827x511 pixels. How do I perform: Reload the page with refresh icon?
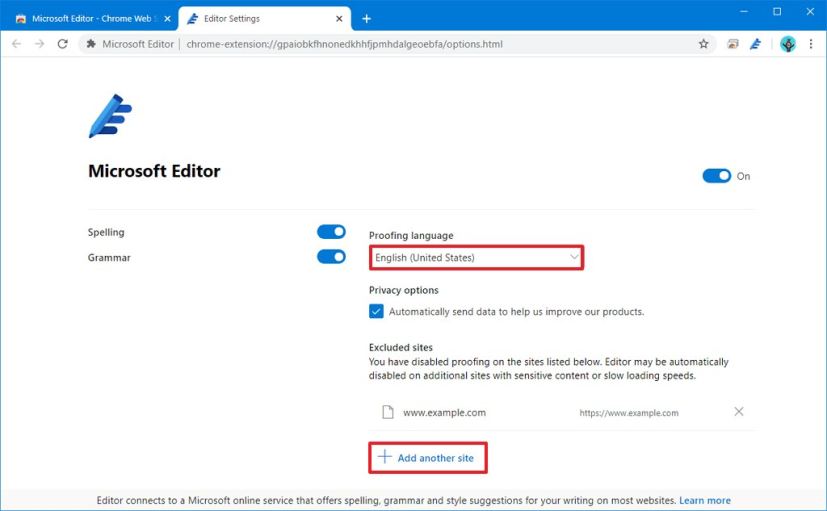tap(63, 44)
